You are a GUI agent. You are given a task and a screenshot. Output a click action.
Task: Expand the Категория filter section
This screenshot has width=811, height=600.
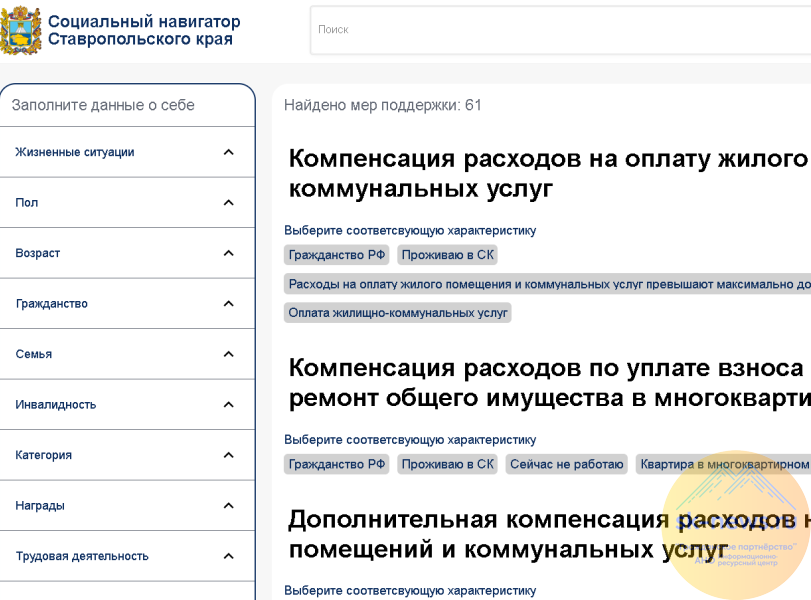(x=228, y=455)
